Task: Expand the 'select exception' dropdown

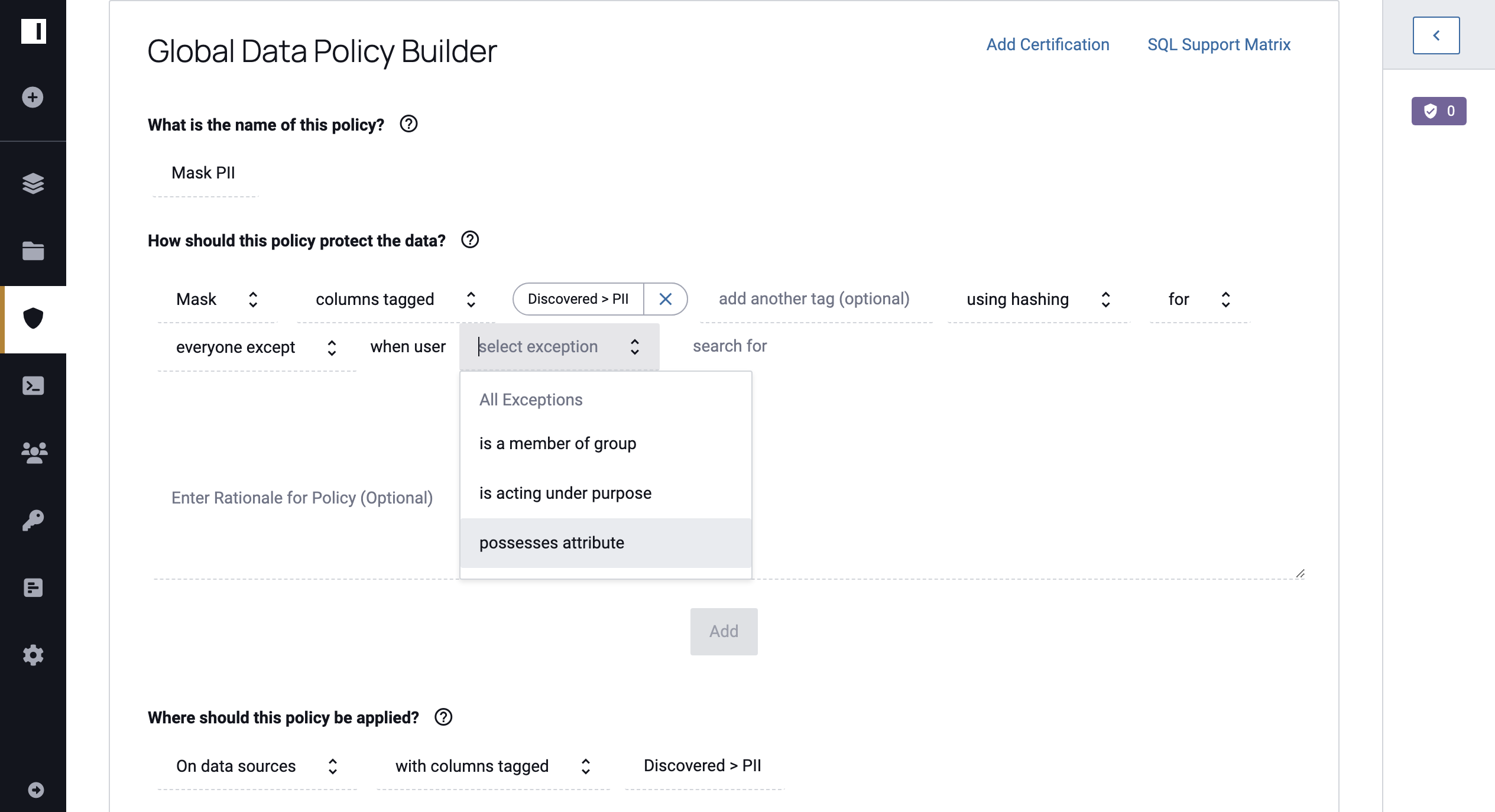Action: coord(556,346)
